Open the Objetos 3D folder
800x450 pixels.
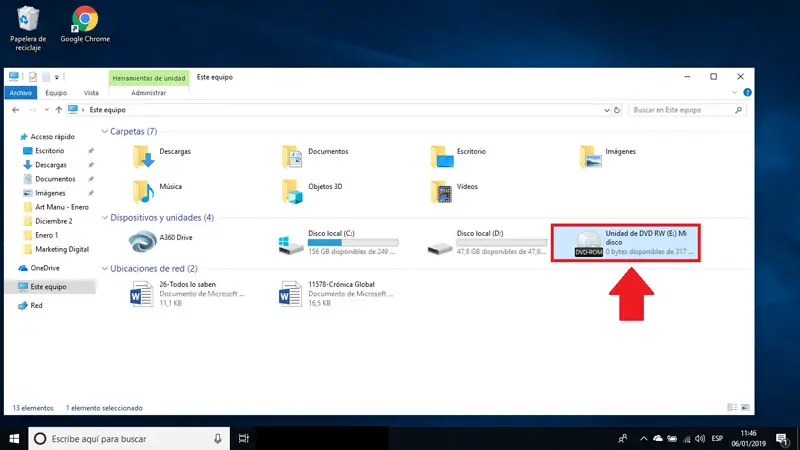[292, 192]
